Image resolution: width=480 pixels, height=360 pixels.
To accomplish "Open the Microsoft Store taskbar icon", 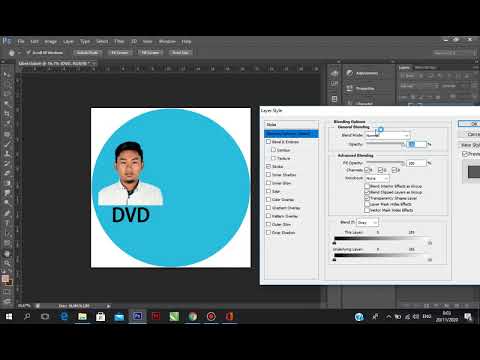I will click(x=100, y=316).
